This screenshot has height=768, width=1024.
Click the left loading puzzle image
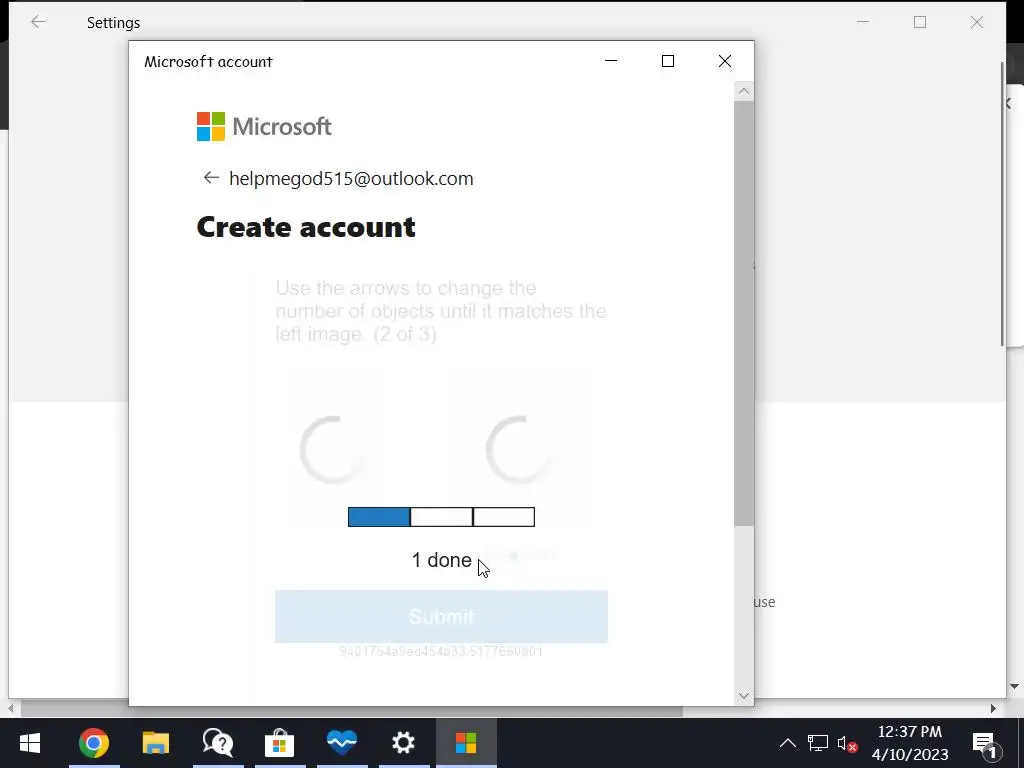(x=333, y=451)
